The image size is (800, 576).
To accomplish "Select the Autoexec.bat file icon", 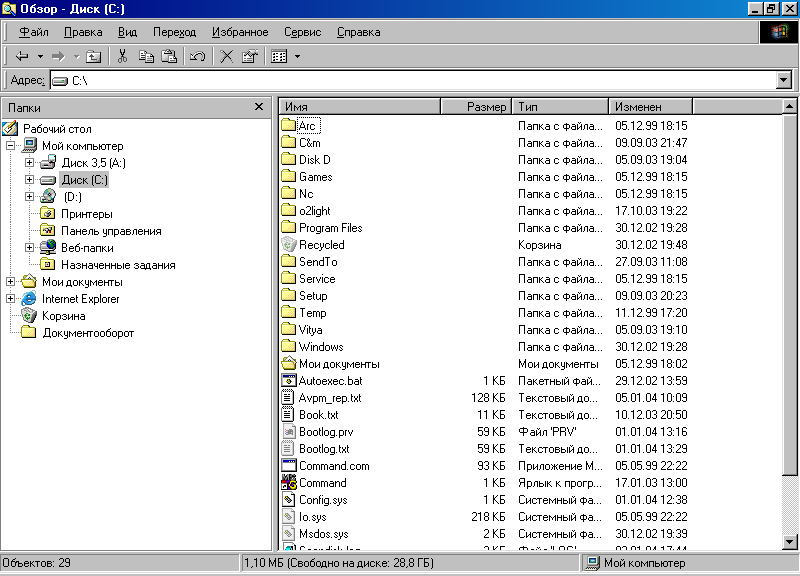I will point(288,381).
